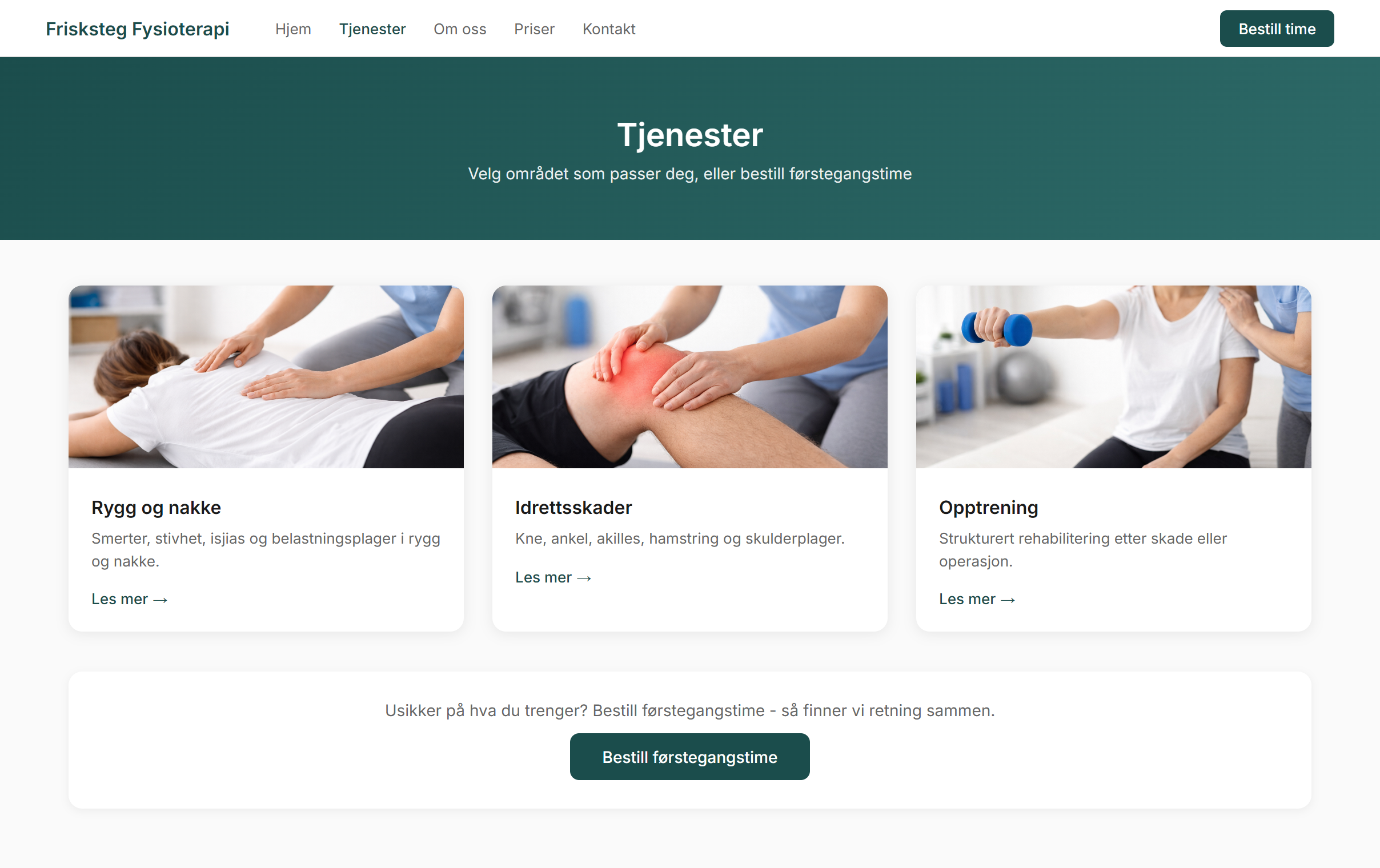This screenshot has width=1380, height=868.
Task: Open the Om oss page
Action: pyautogui.click(x=460, y=29)
